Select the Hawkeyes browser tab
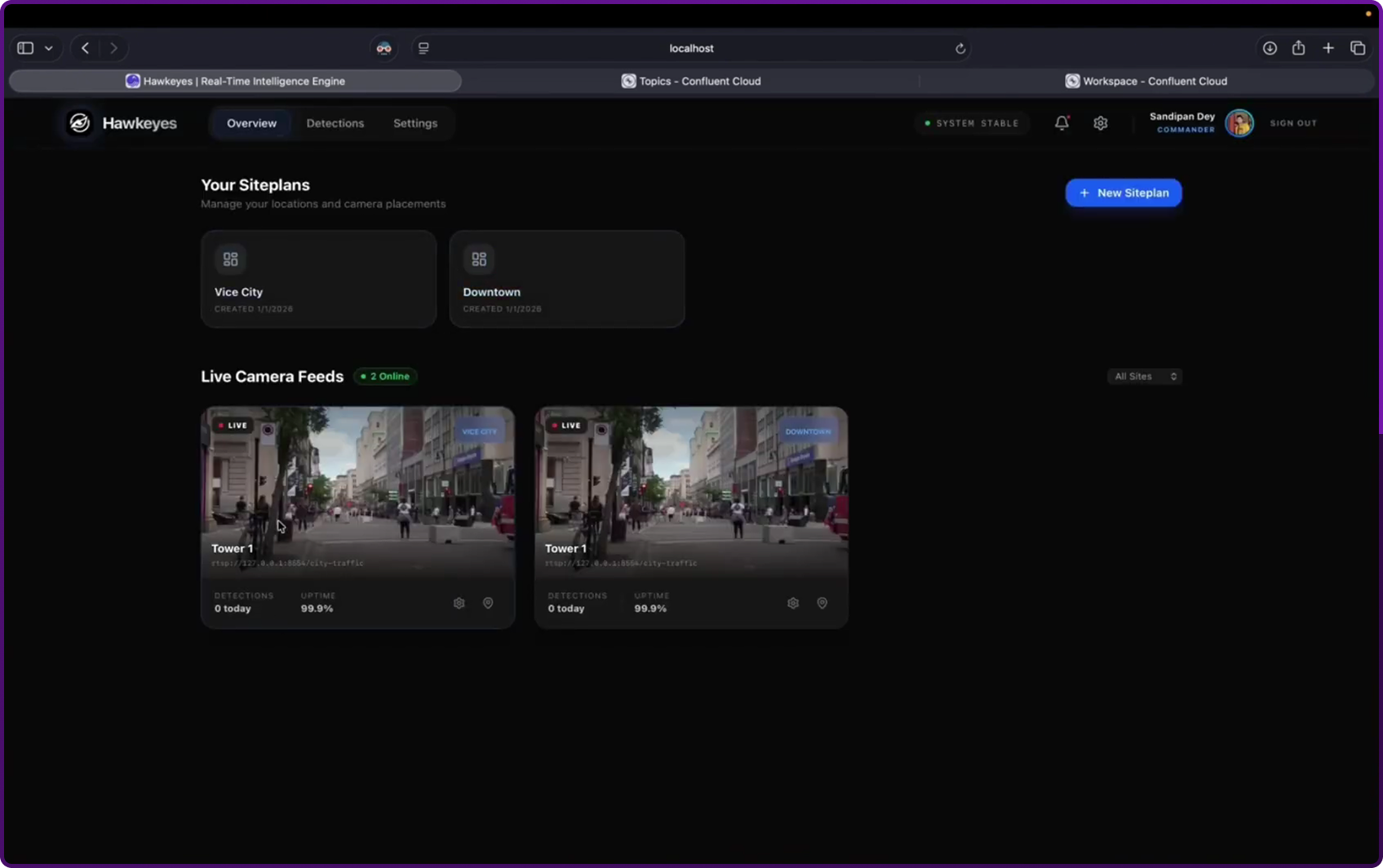 tap(235, 81)
